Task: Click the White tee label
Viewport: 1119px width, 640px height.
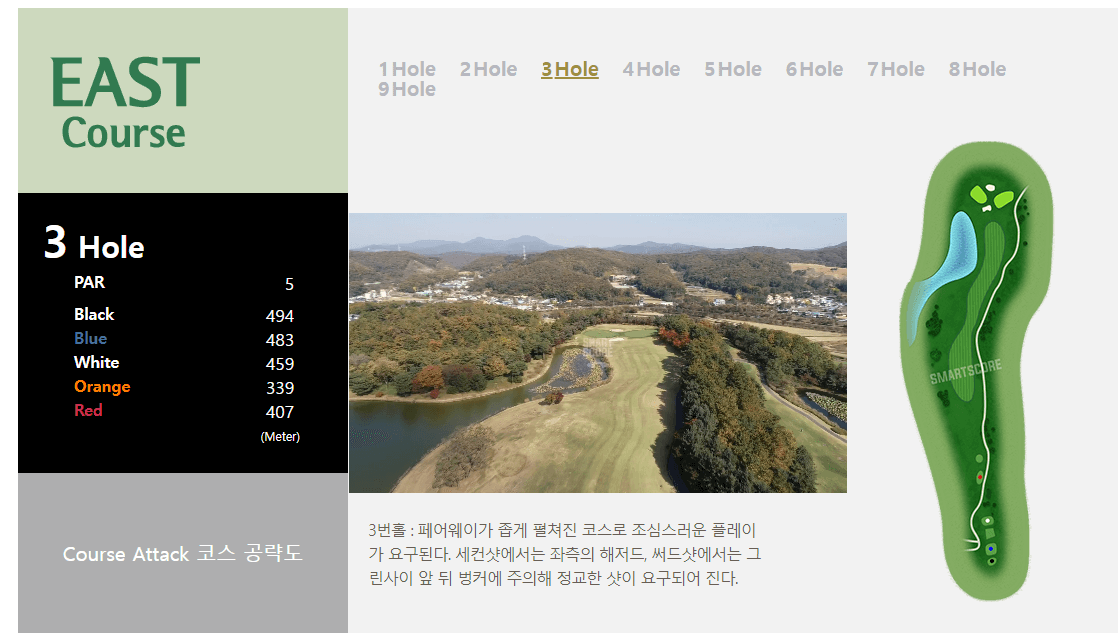Action: tap(96, 362)
